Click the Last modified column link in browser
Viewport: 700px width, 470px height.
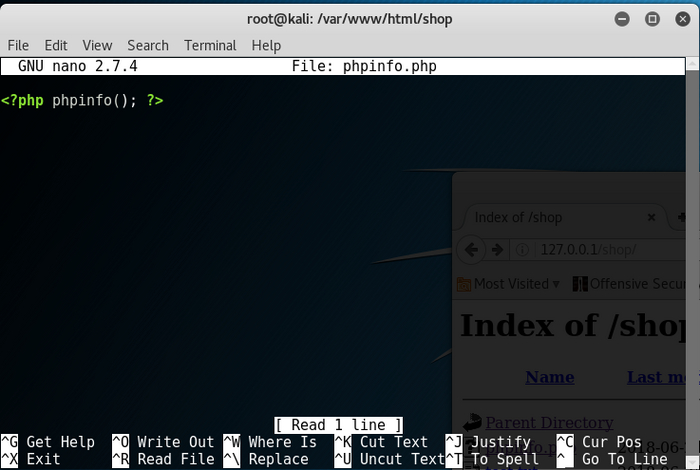[656, 378]
